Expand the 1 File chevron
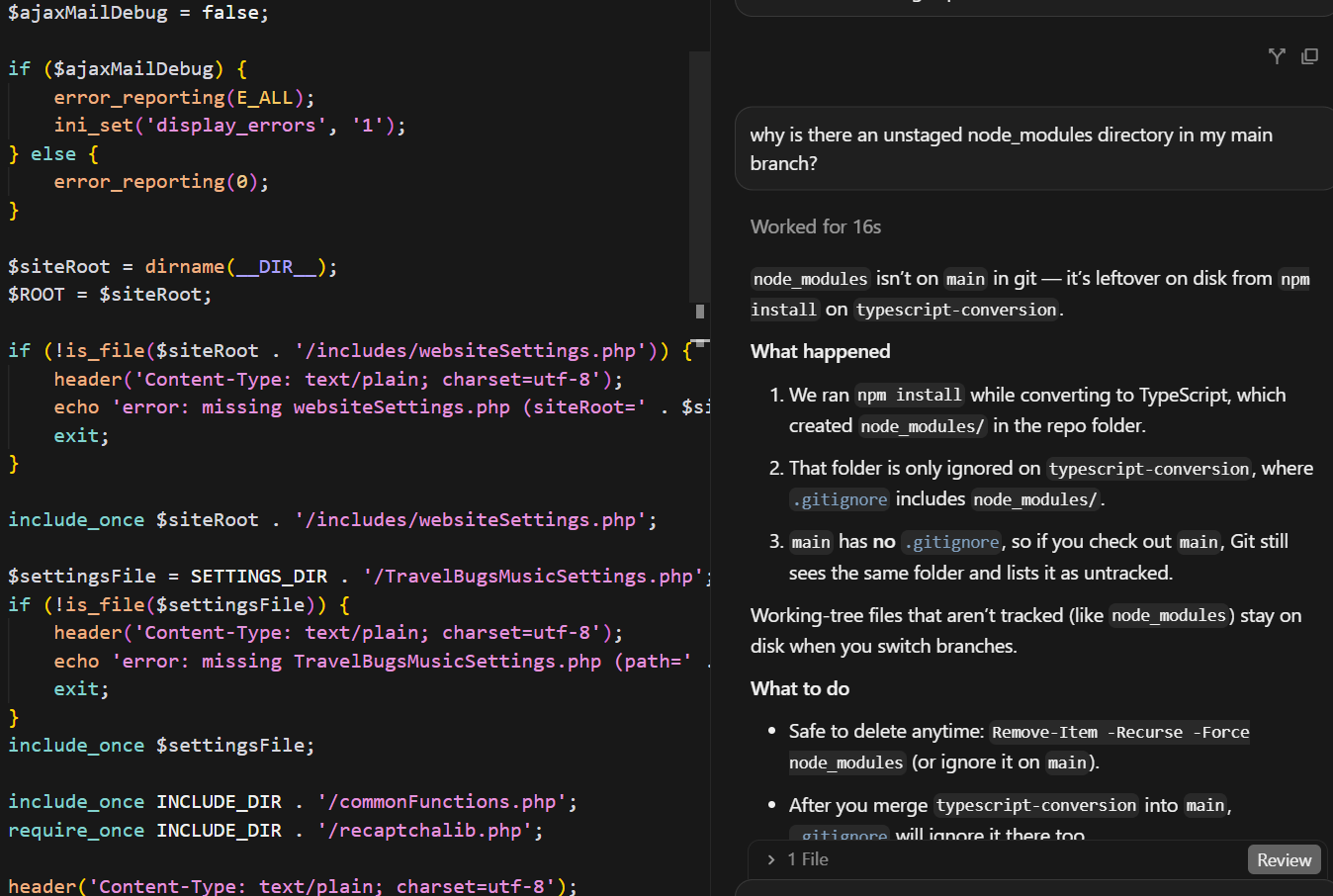1333x896 pixels. tap(771, 859)
